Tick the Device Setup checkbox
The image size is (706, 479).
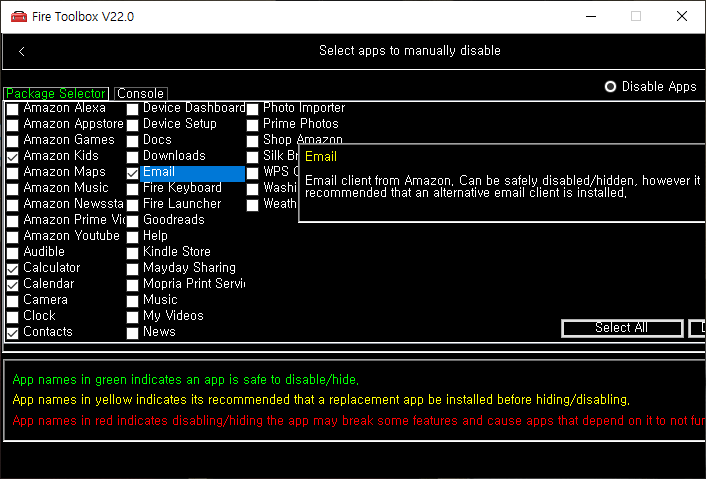pos(132,125)
